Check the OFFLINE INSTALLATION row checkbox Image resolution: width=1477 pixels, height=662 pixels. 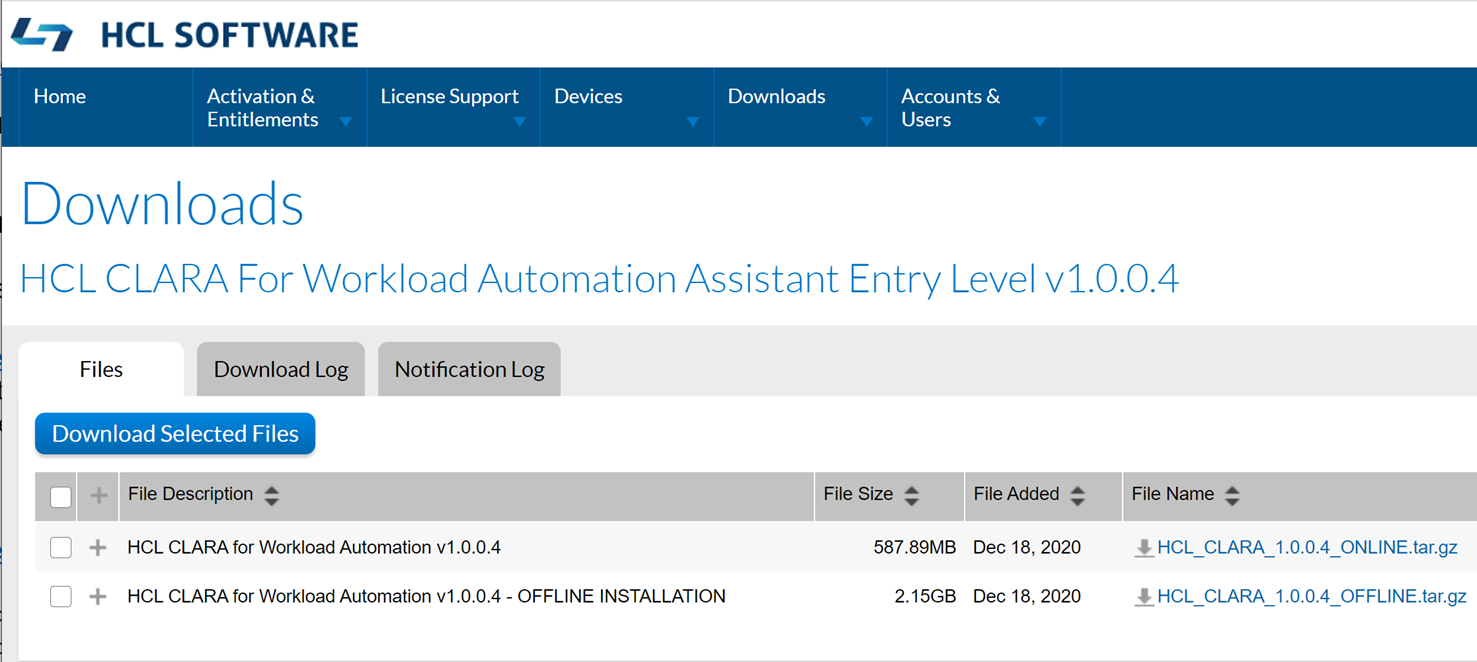tap(61, 596)
